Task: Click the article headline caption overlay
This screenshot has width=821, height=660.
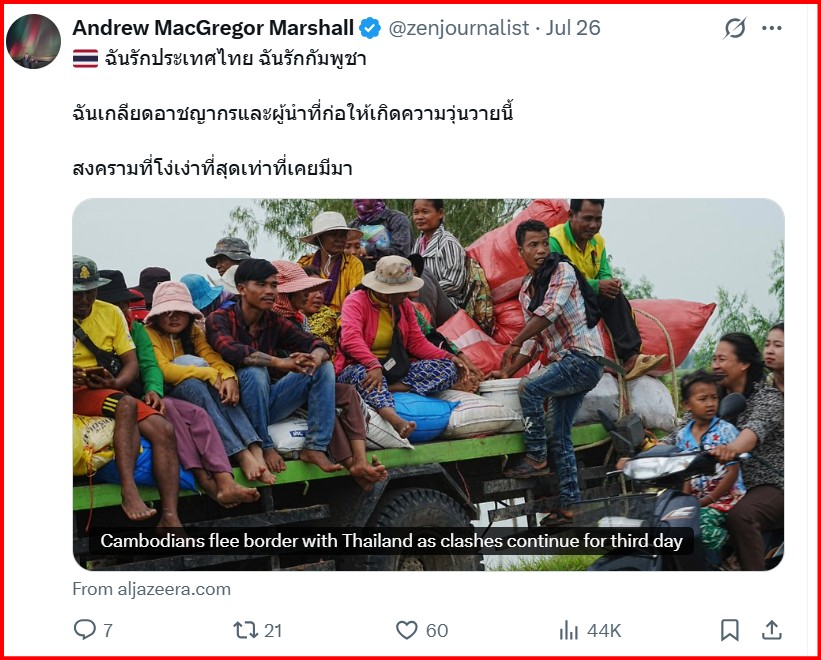Action: coord(391,541)
